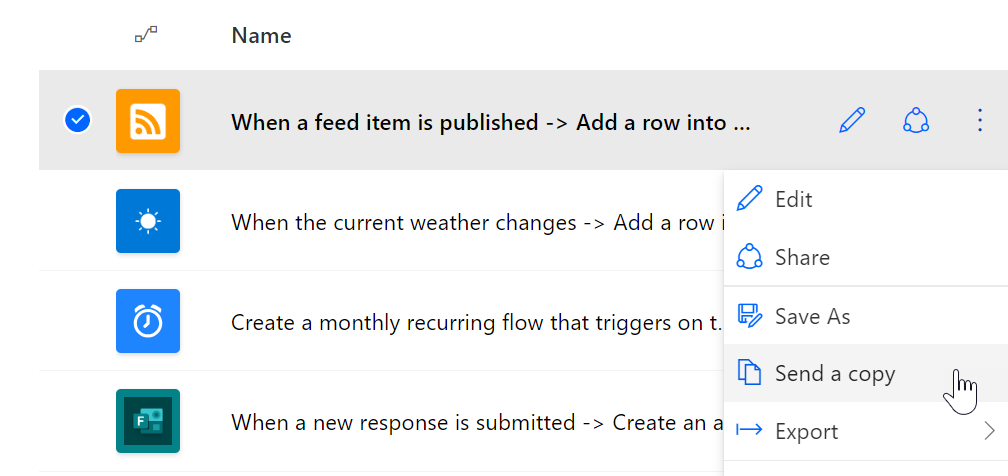Click the weather flow sun icon

(148, 221)
